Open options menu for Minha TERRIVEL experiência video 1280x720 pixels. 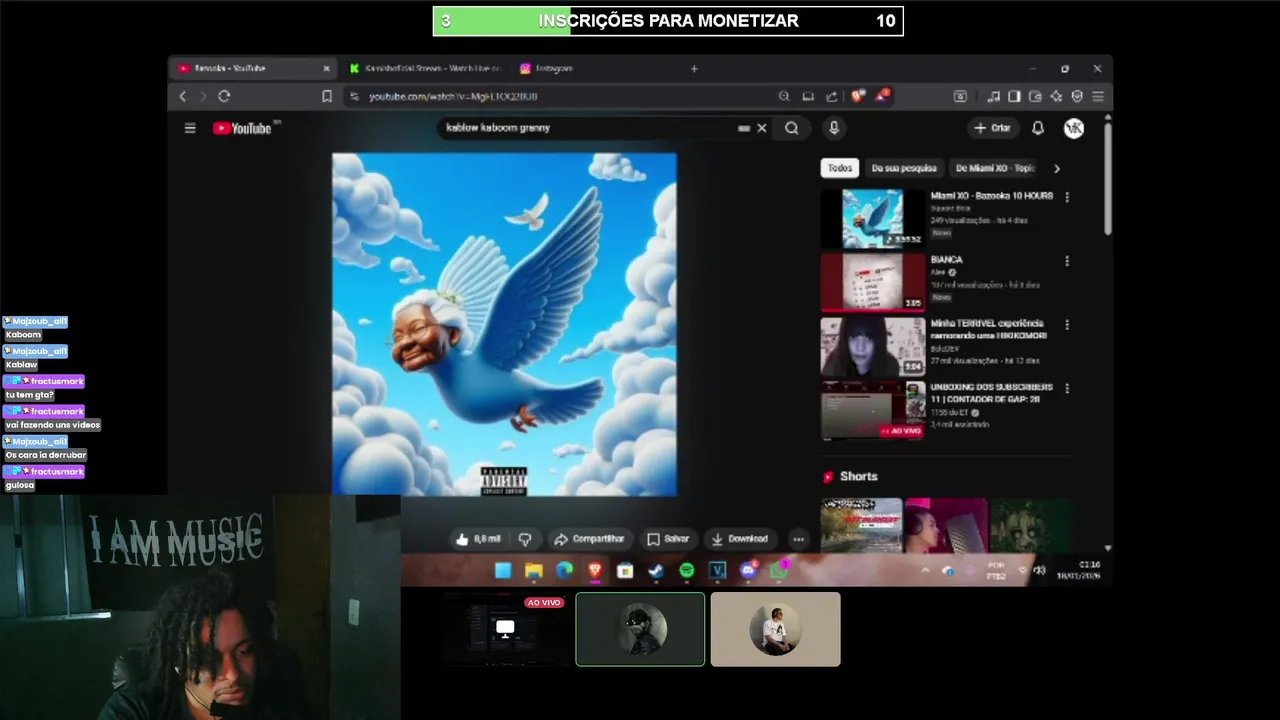pyautogui.click(x=1067, y=325)
